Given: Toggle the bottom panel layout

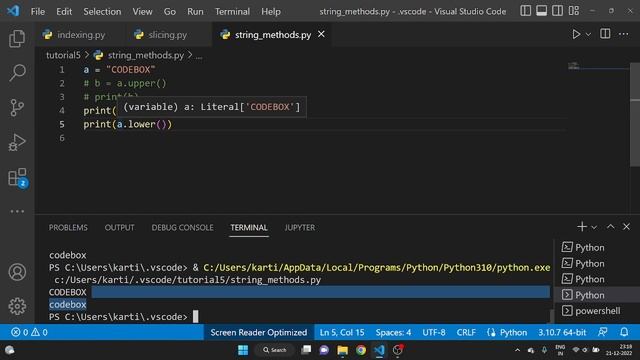Looking at the screenshot, I should coord(542,11).
